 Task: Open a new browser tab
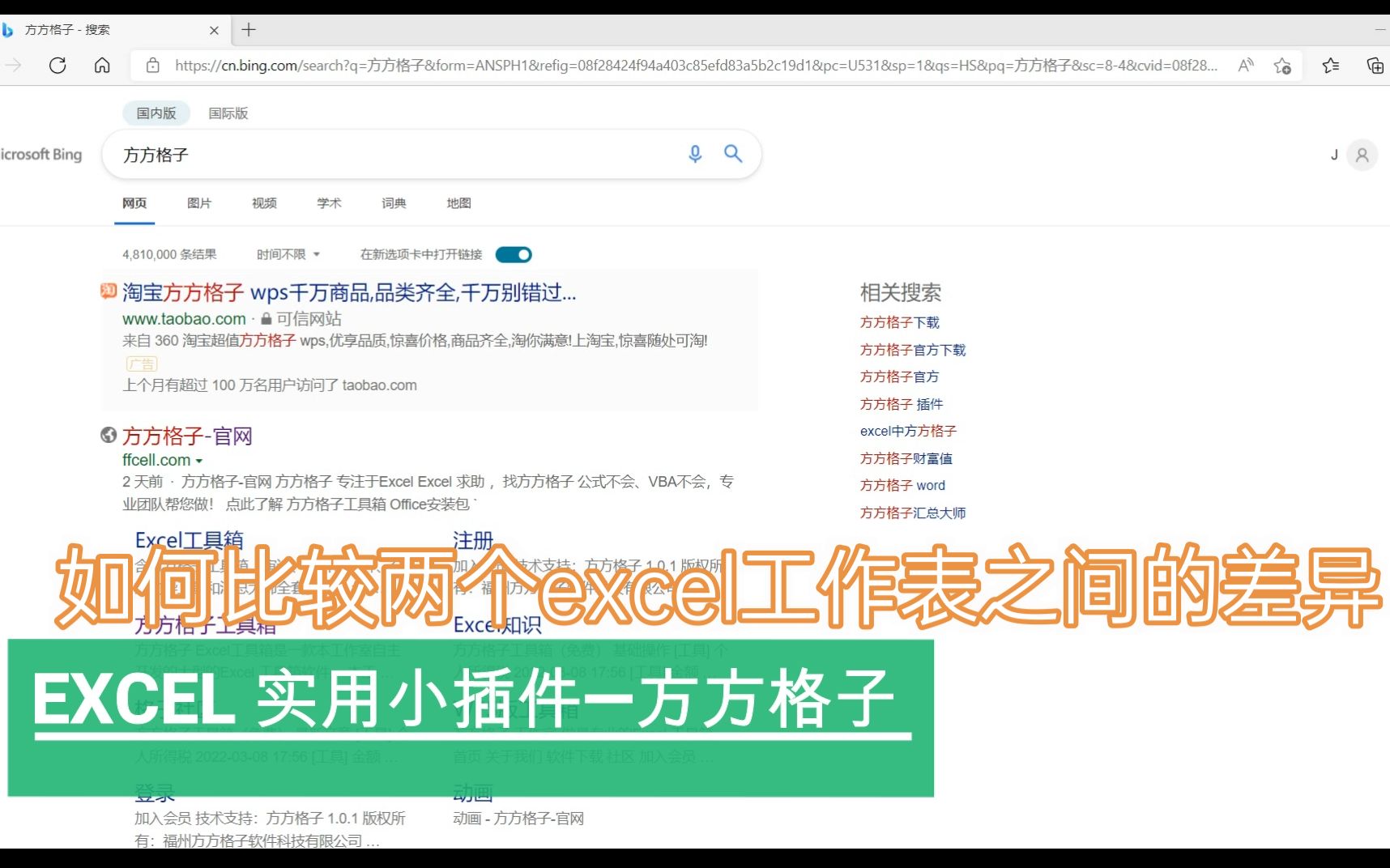[249, 30]
